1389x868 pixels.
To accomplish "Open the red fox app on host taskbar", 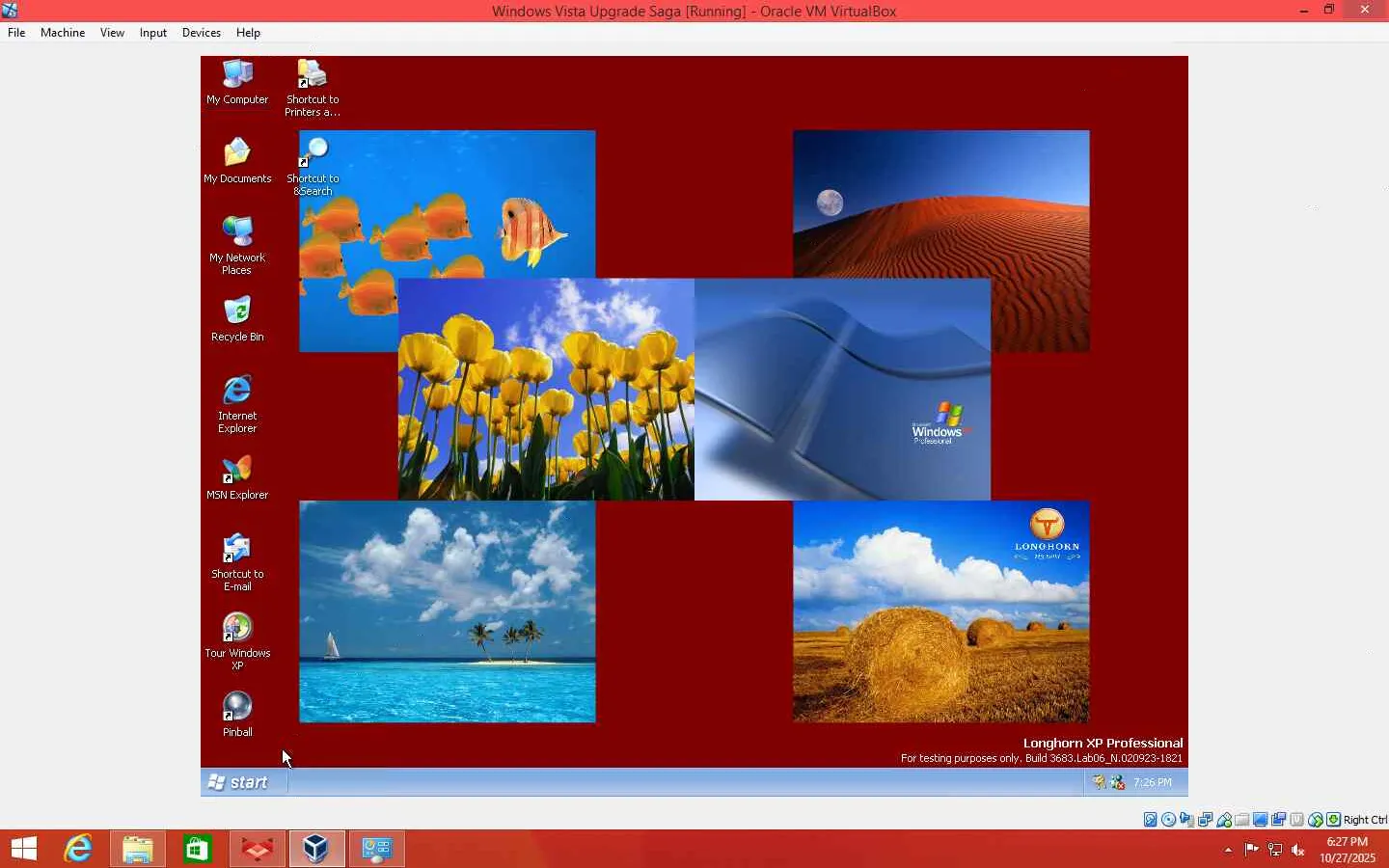I will coord(258,849).
